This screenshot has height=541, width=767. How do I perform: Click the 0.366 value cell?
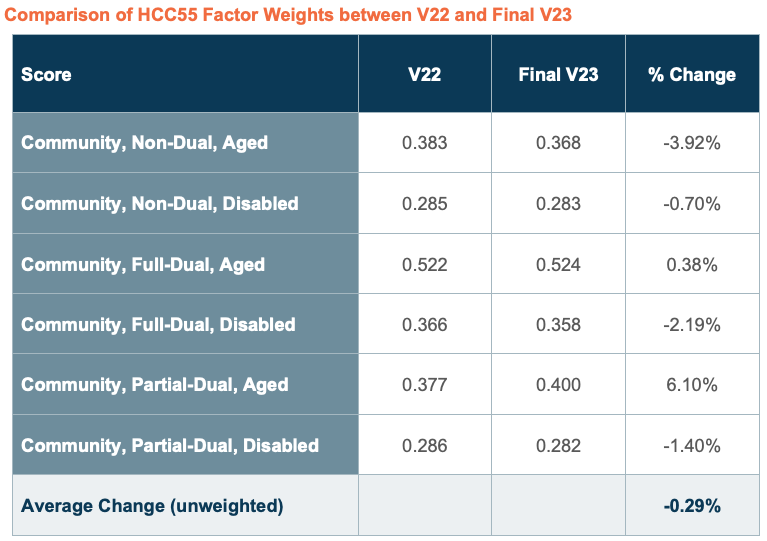point(424,325)
